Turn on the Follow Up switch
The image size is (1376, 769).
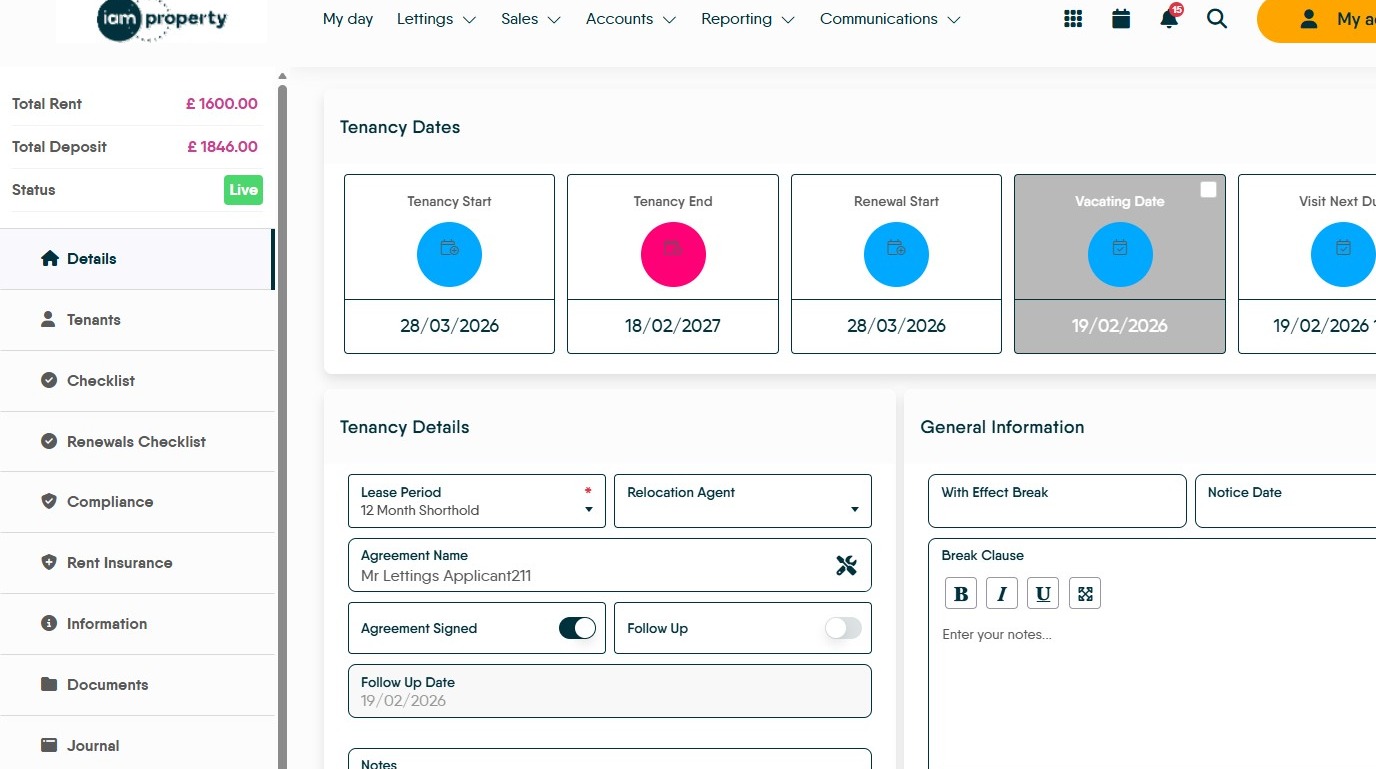point(843,628)
